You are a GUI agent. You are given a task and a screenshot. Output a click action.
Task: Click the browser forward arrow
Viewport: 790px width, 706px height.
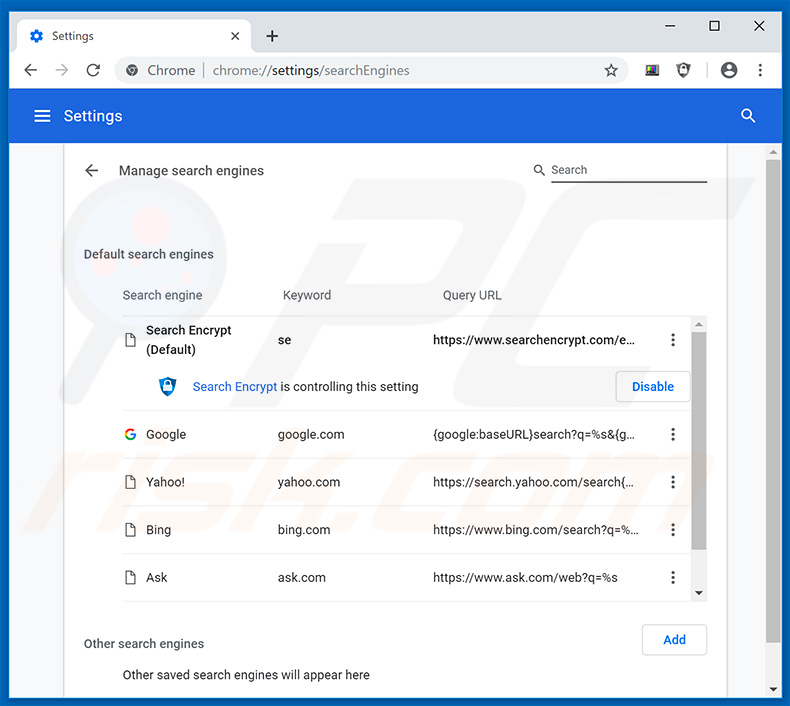coord(61,70)
